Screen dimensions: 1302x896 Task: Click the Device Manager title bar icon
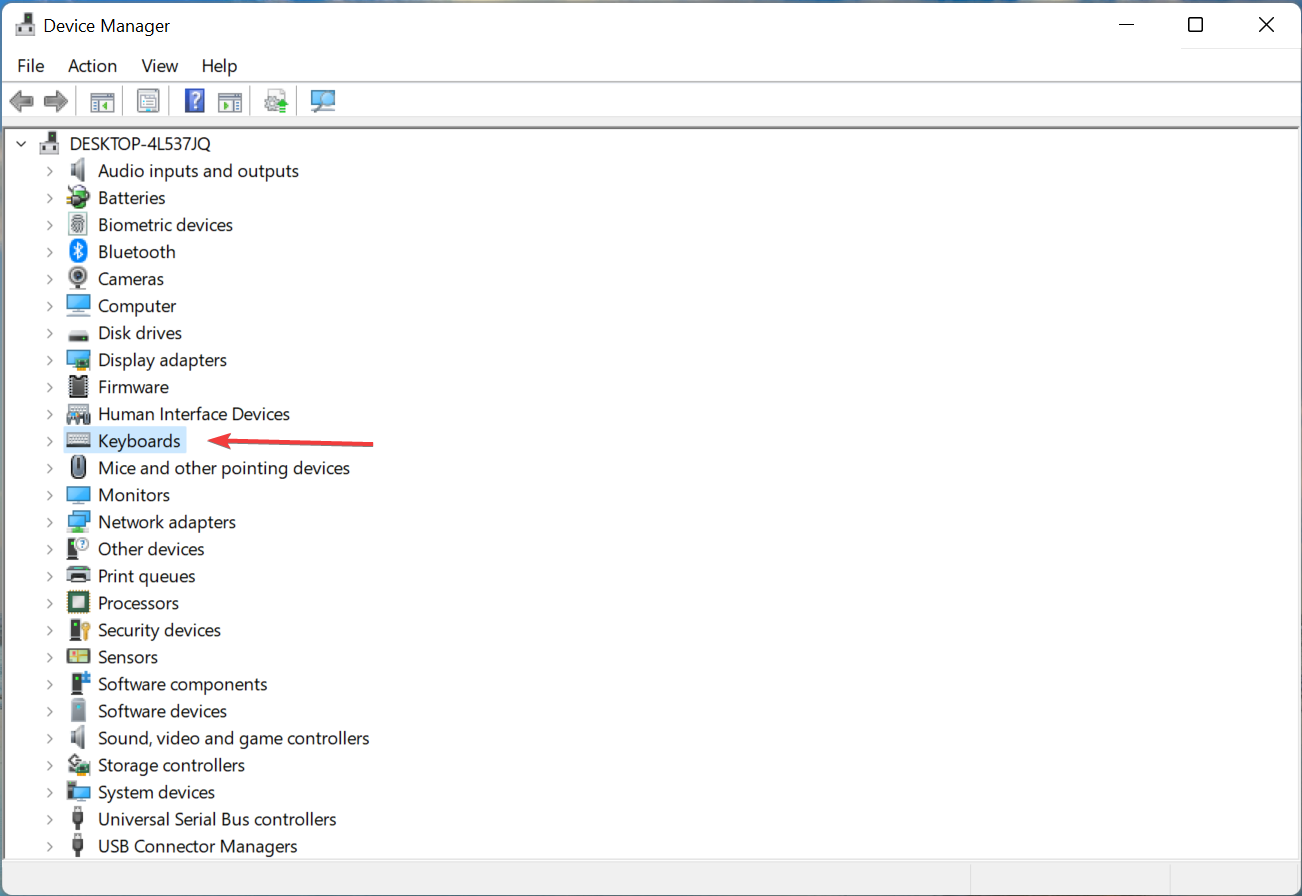(x=25, y=24)
